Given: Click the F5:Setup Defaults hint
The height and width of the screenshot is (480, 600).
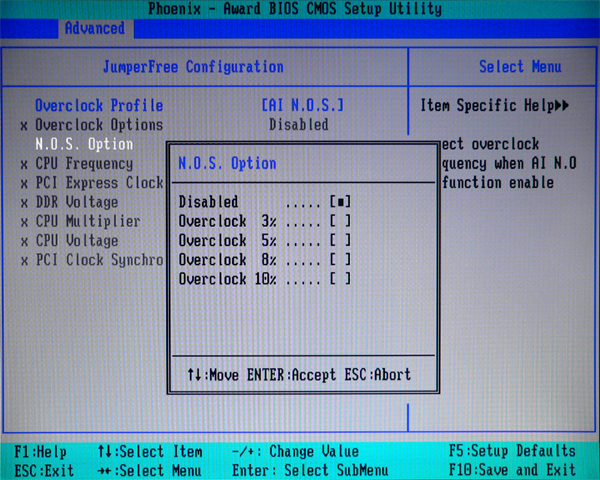Looking at the screenshot, I should (512, 451).
